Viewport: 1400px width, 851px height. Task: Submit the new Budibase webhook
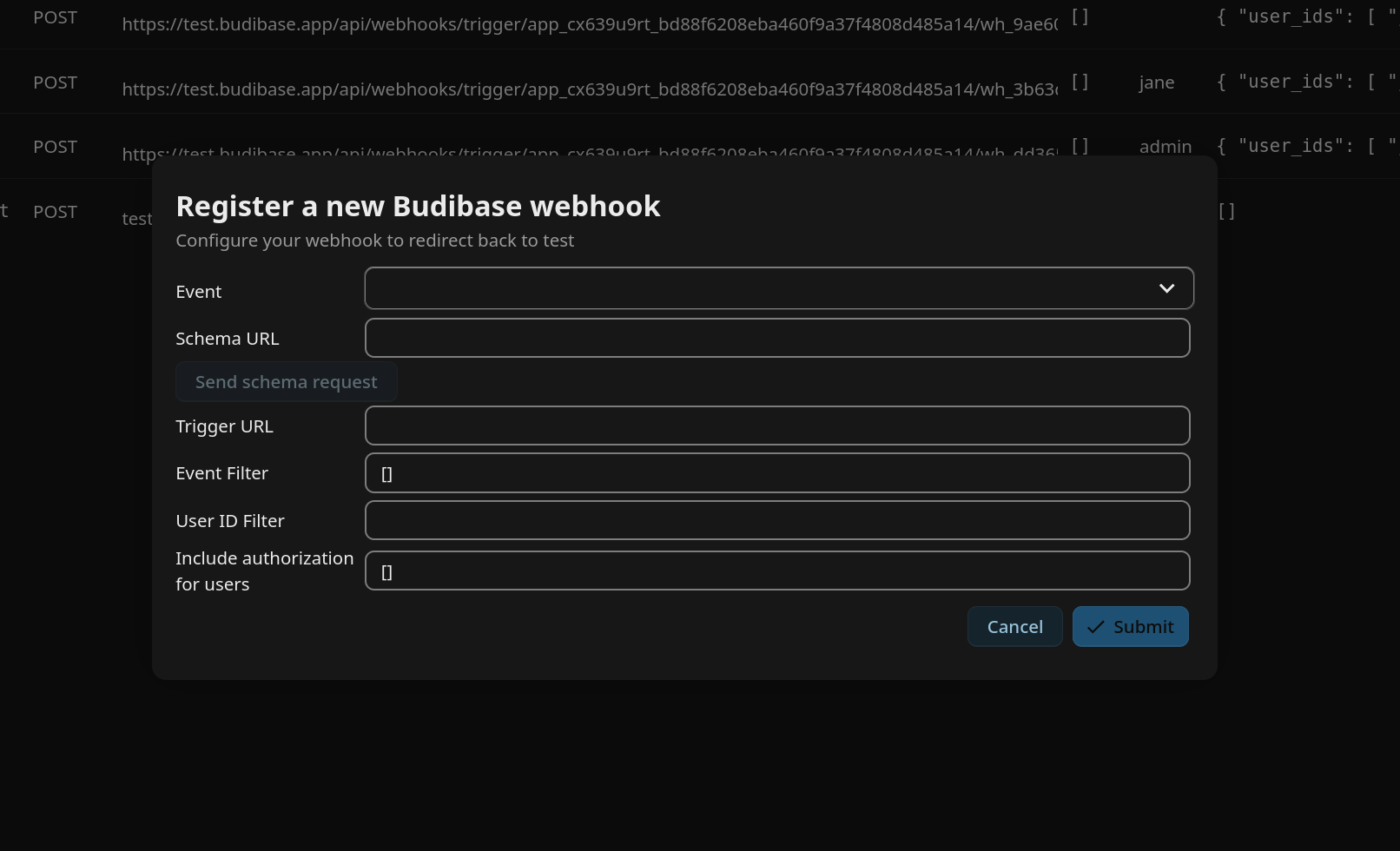pyautogui.click(x=1131, y=627)
